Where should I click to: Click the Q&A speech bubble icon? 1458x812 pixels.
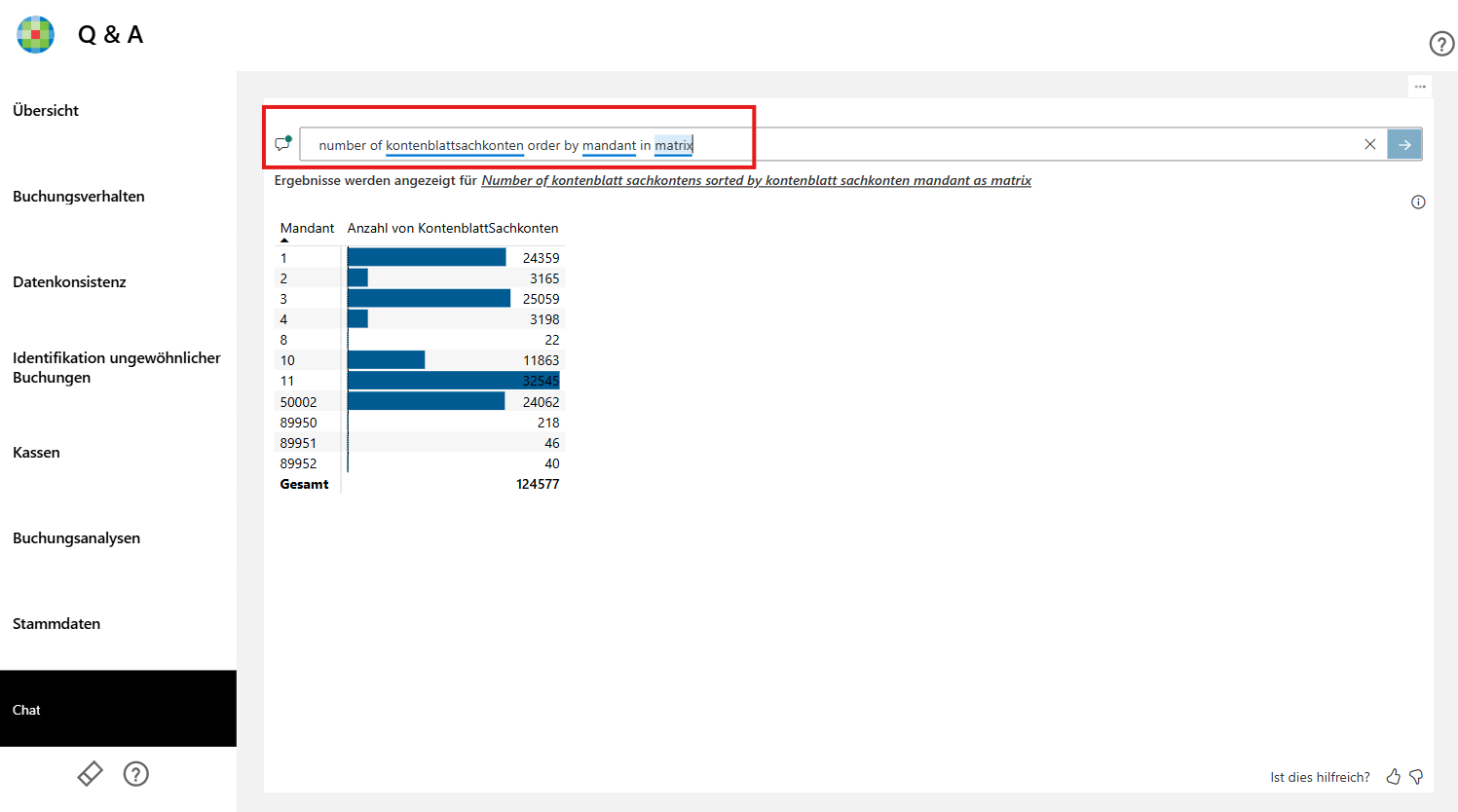[x=283, y=144]
